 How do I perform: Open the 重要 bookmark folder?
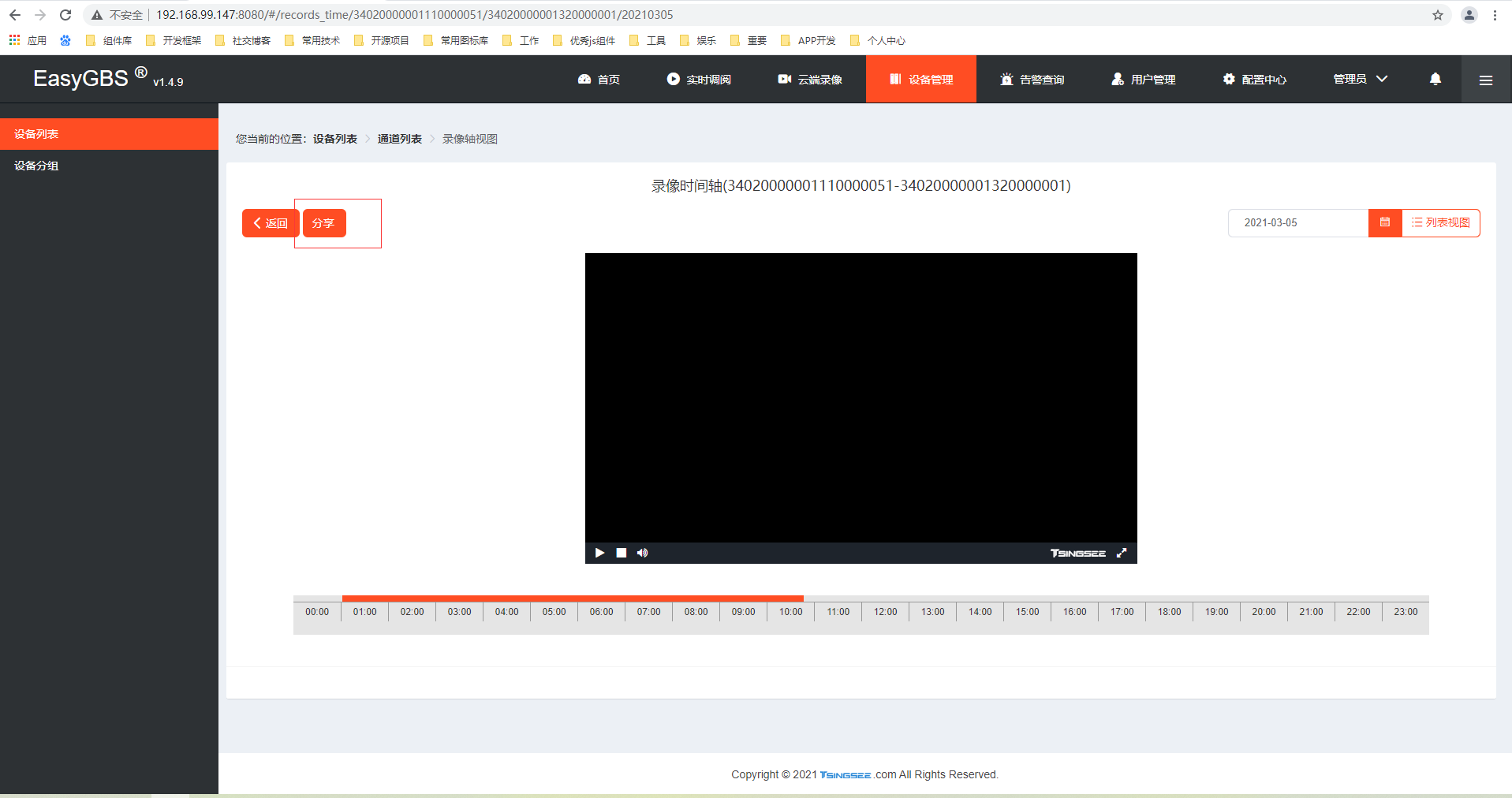click(x=749, y=40)
